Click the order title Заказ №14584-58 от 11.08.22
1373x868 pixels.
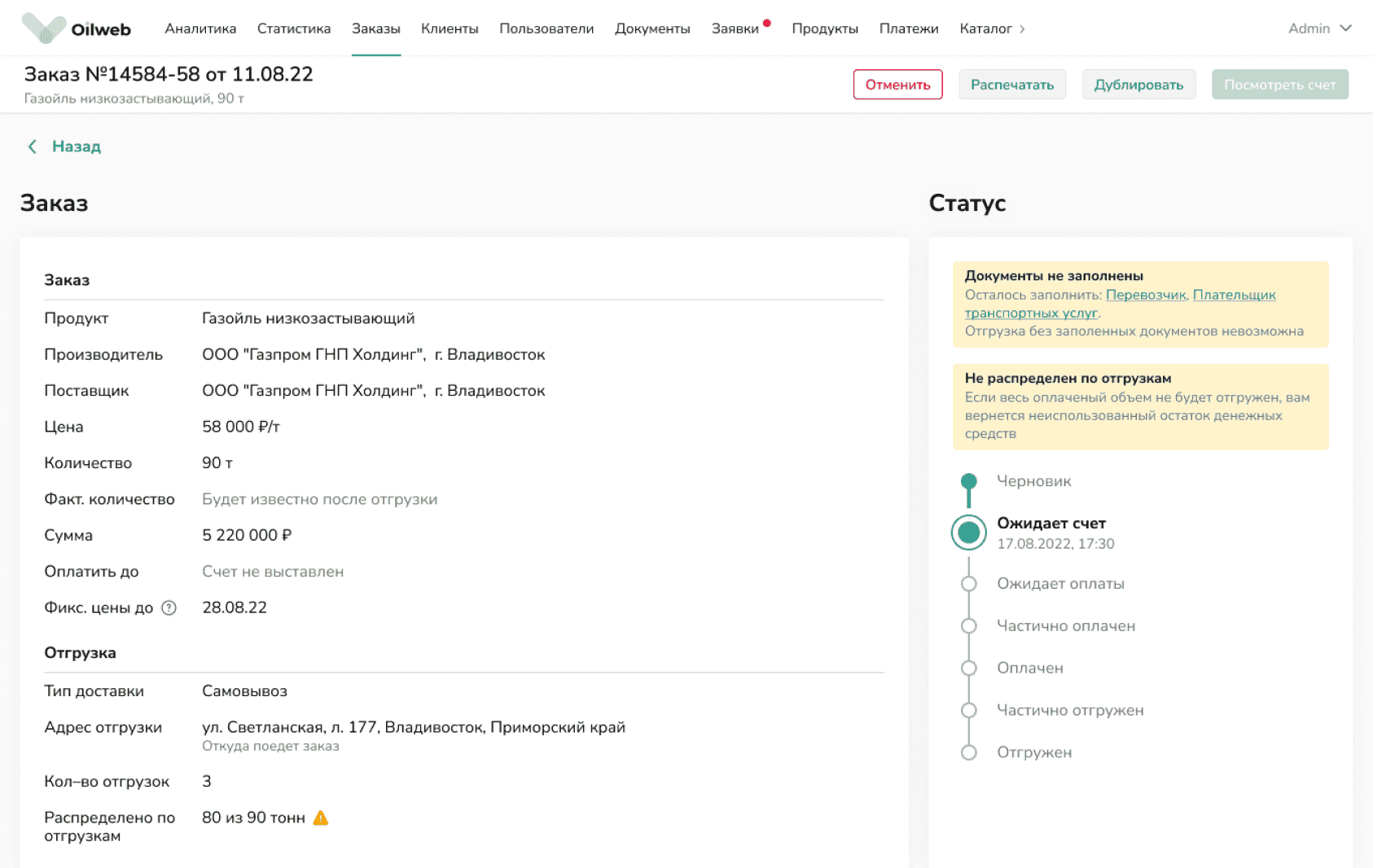(169, 74)
